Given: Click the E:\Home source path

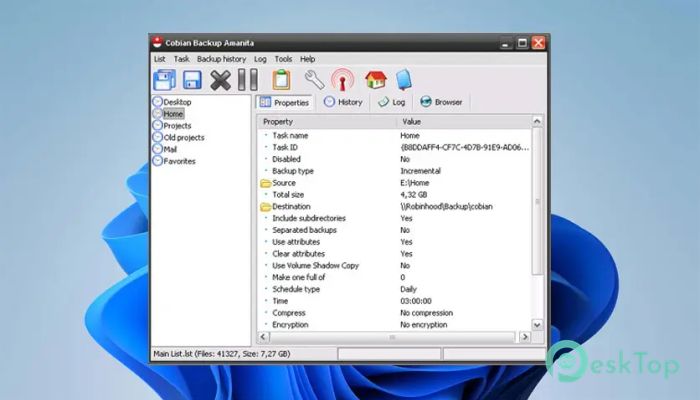Looking at the screenshot, I should click(x=415, y=183).
